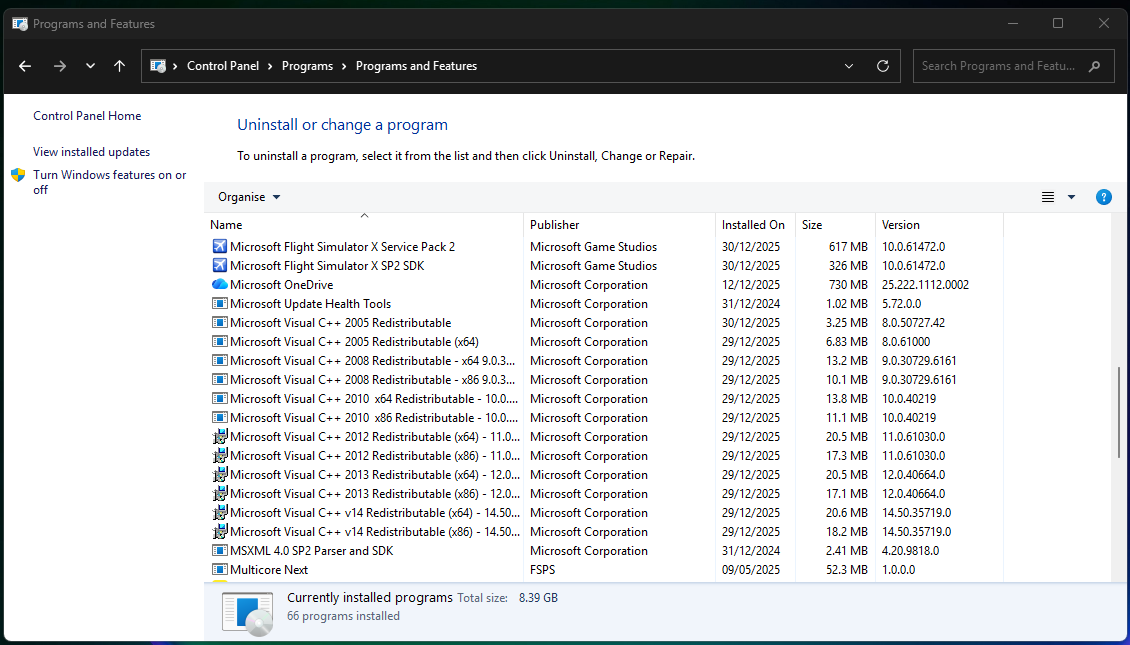Click Visual C++ 2012 (x86) installer icon
The width and height of the screenshot is (1130, 645).
coord(220,455)
